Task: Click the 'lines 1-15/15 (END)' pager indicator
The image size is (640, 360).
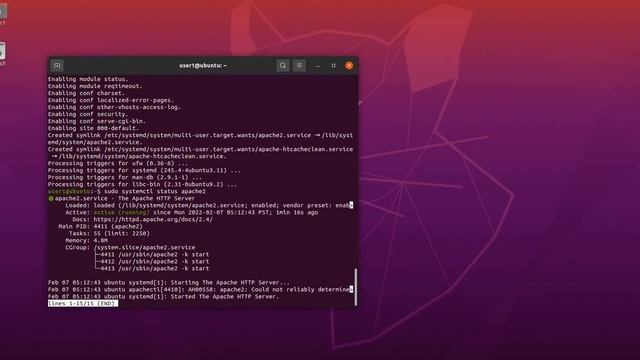Action: tap(83, 303)
